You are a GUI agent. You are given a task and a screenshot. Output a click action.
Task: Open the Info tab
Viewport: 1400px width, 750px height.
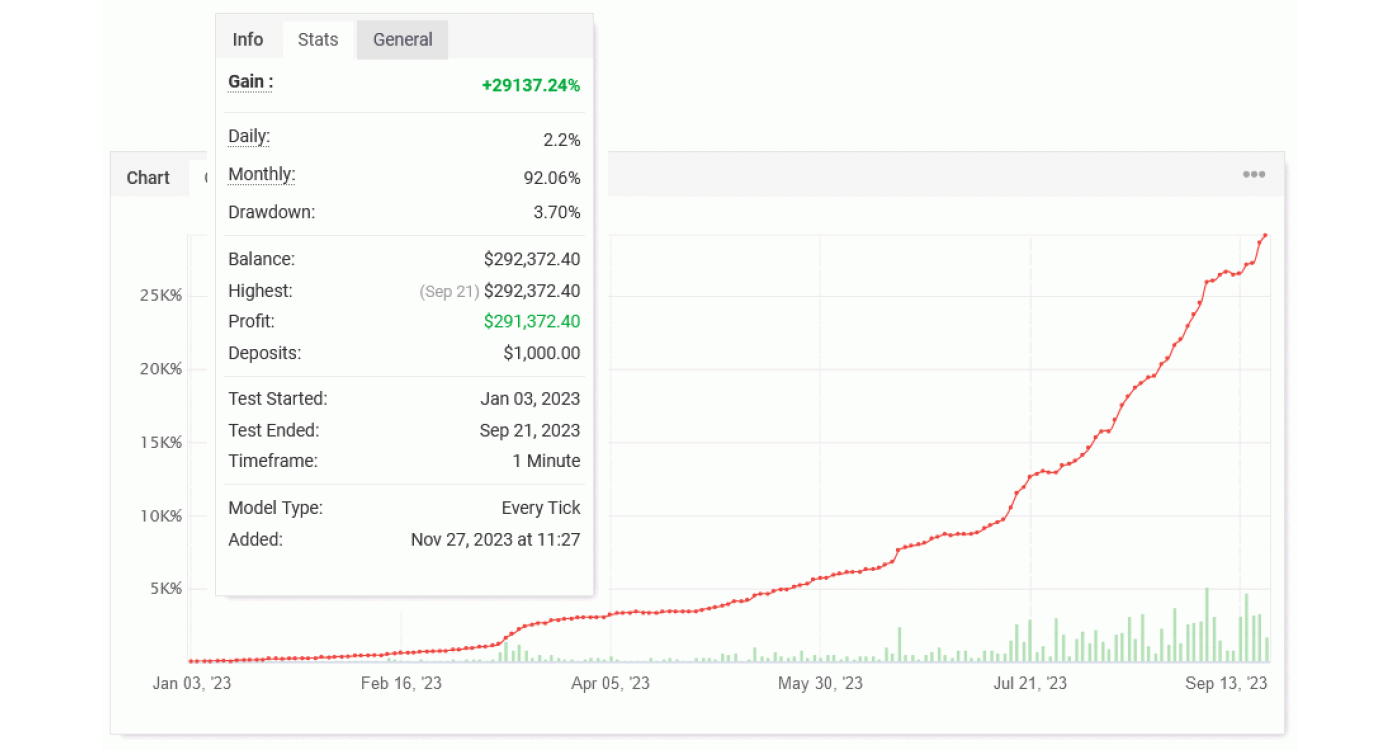coord(248,40)
